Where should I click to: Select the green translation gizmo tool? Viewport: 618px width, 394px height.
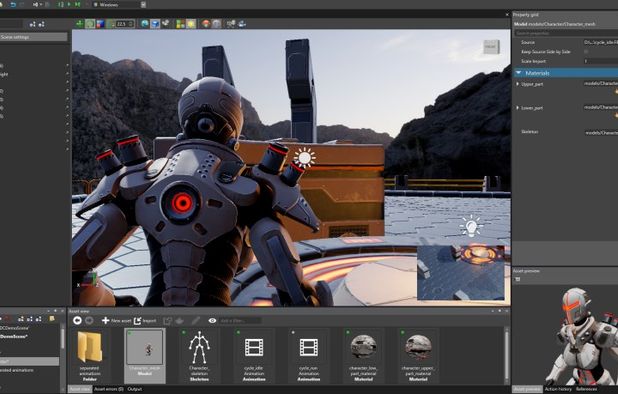tap(80, 24)
